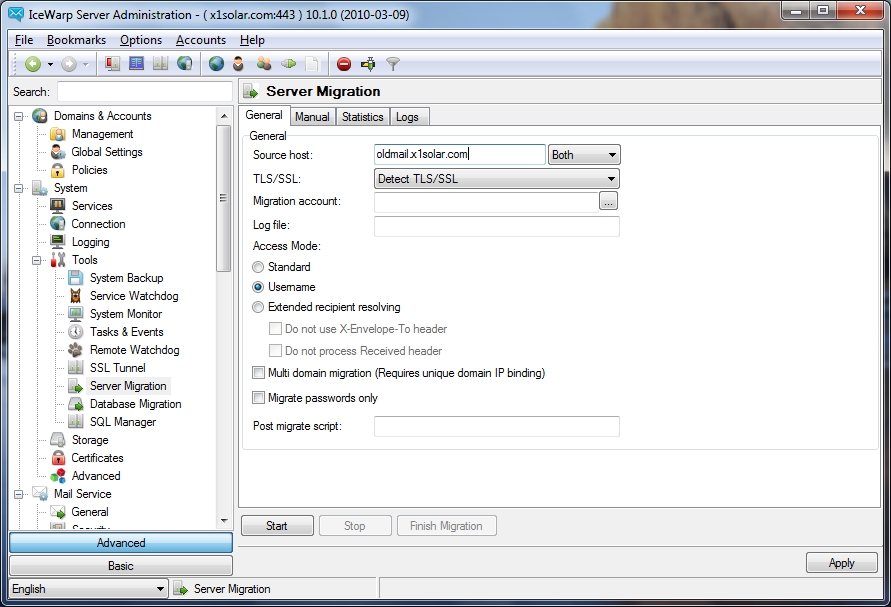Enable Multi domain migration
The width and height of the screenshot is (891, 607).
258,370
